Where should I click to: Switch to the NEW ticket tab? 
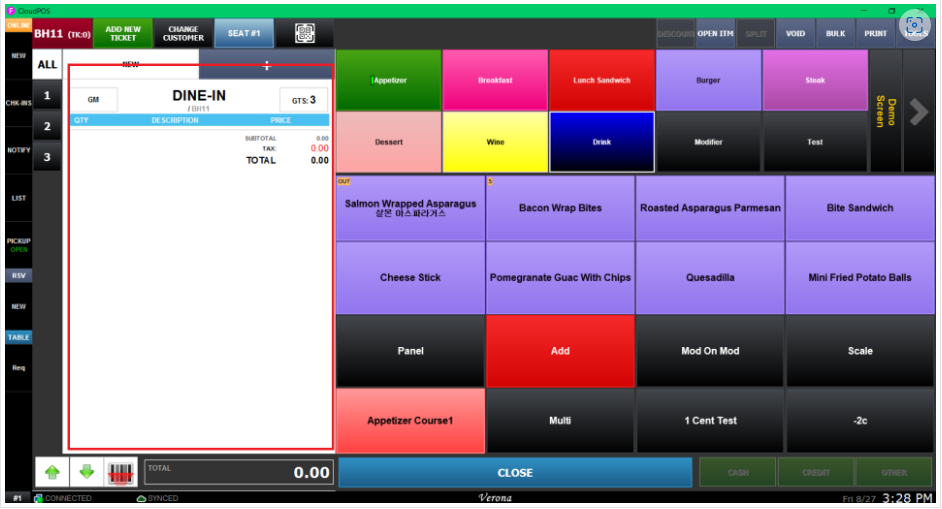(130, 64)
